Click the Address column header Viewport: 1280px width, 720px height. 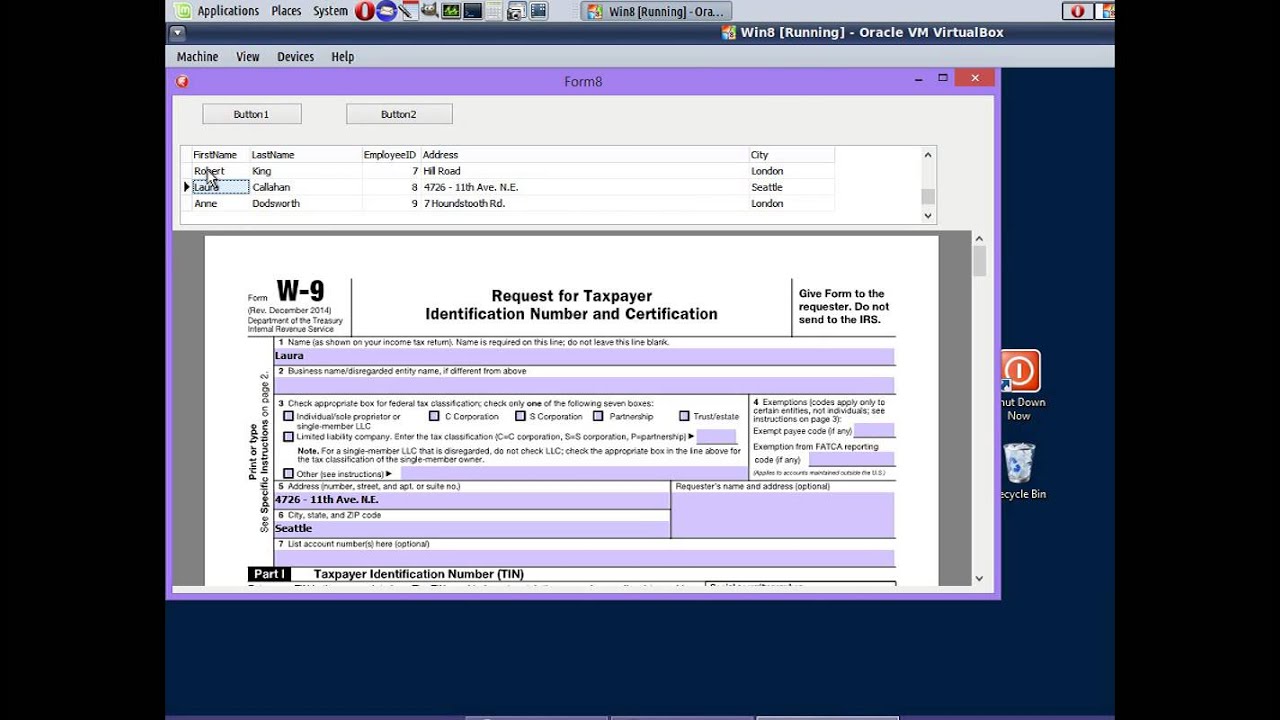click(x=584, y=155)
